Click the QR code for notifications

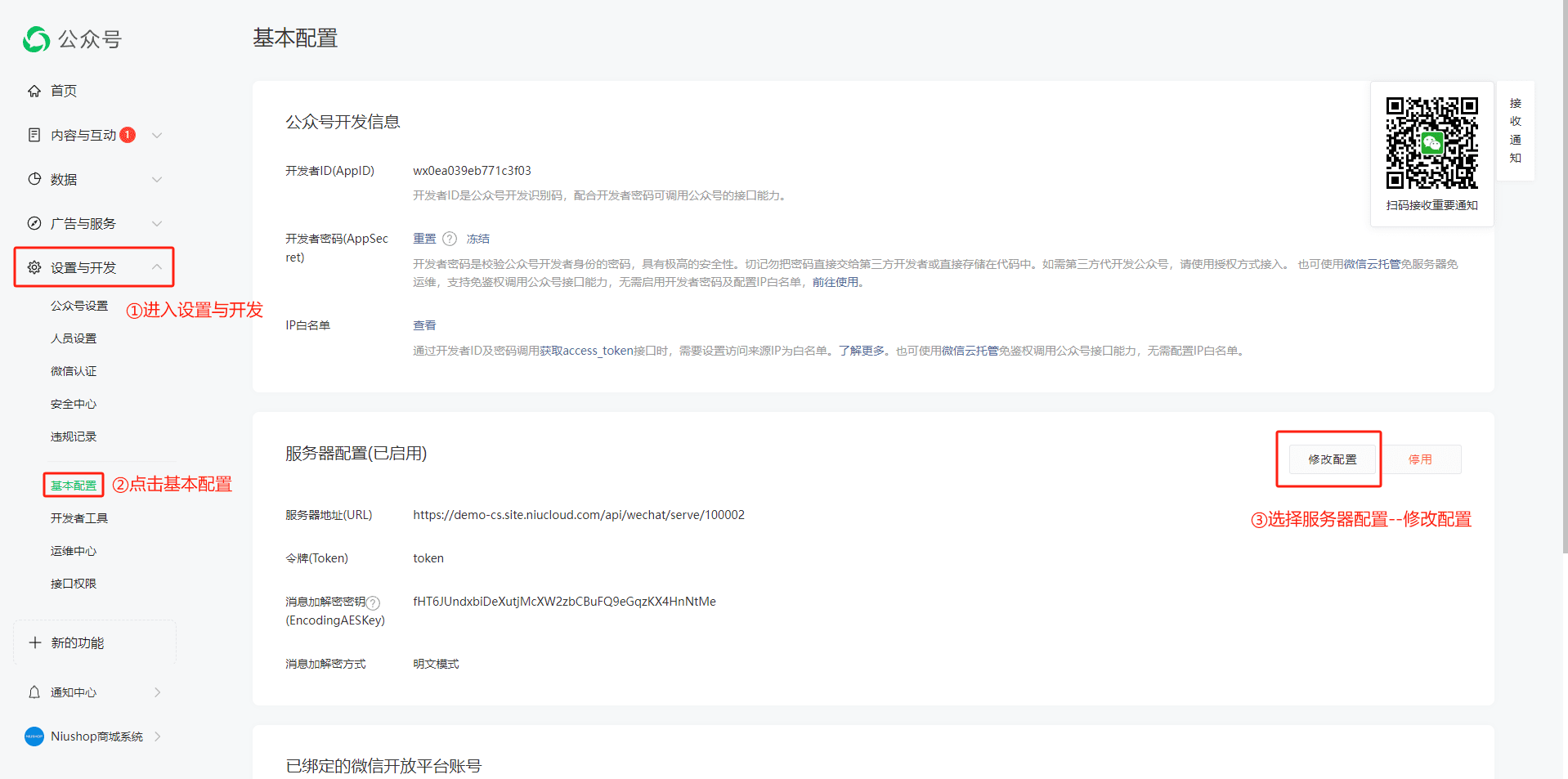[1431, 143]
